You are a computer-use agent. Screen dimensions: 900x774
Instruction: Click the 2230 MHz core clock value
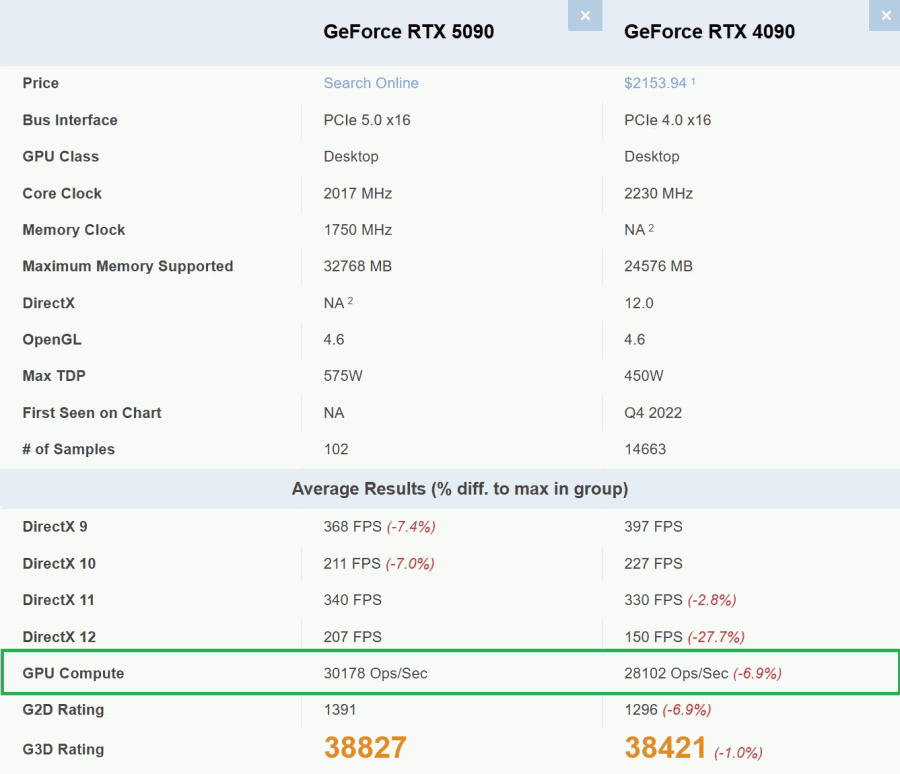point(658,194)
